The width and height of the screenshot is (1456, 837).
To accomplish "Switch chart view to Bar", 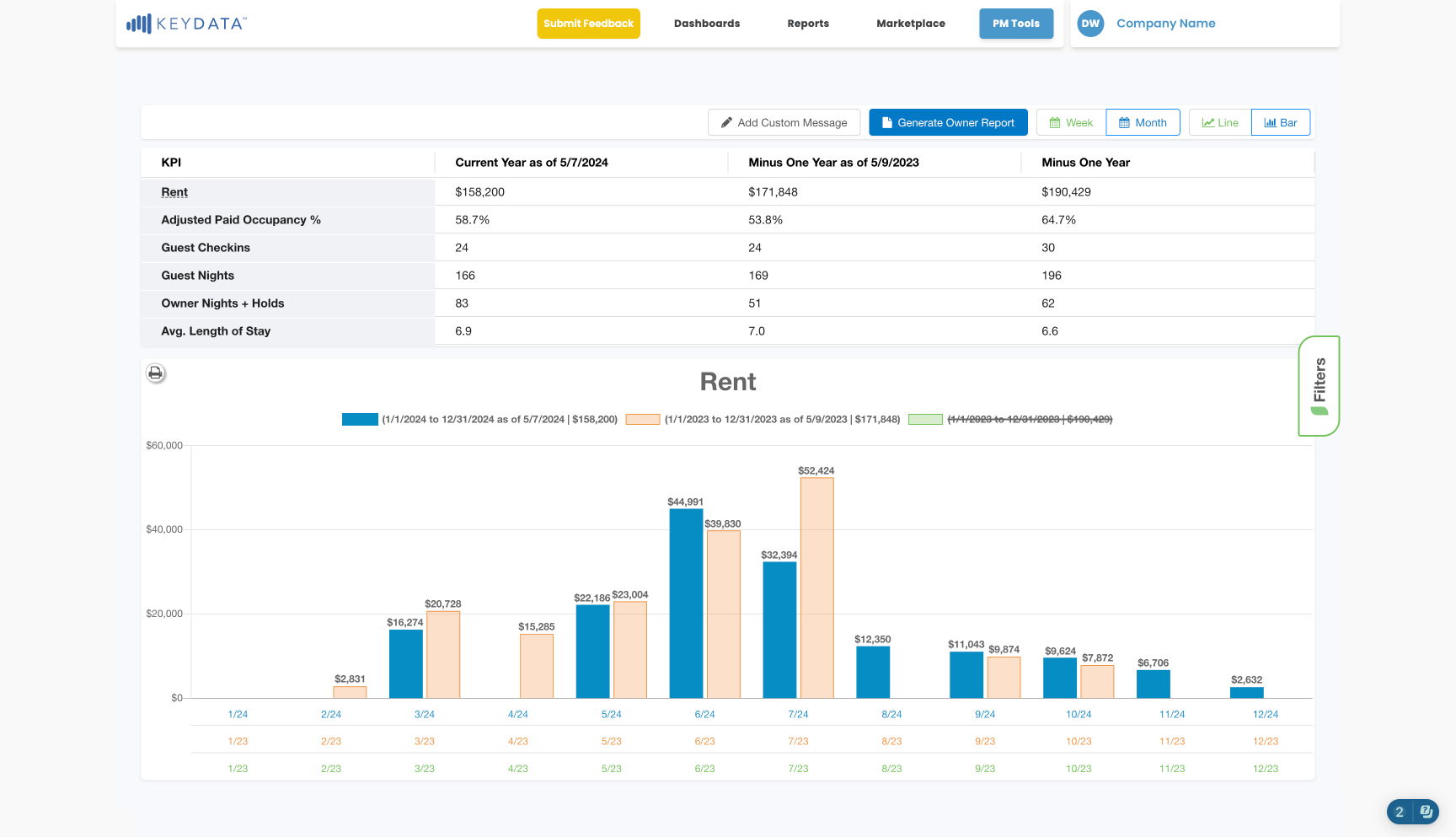I will coord(1281,122).
